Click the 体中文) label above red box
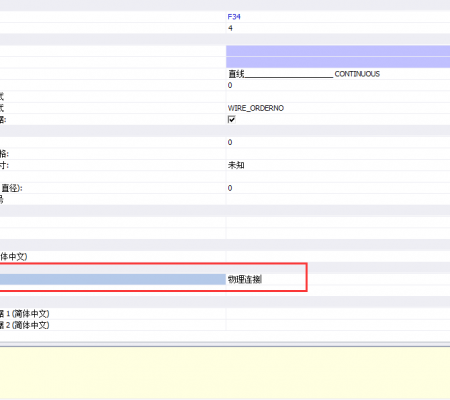The image size is (450, 400). (14, 257)
